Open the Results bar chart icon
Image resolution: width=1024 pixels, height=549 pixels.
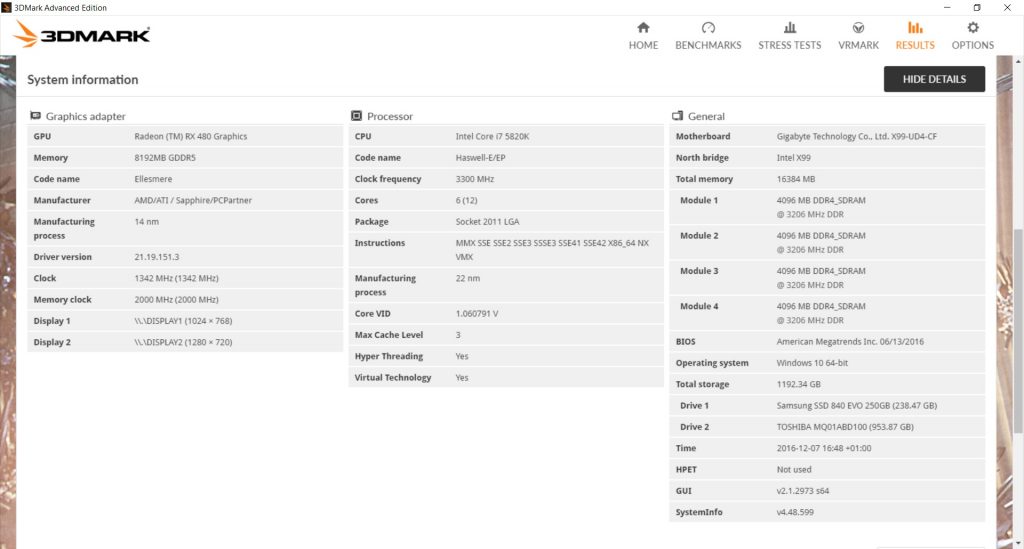click(x=915, y=27)
